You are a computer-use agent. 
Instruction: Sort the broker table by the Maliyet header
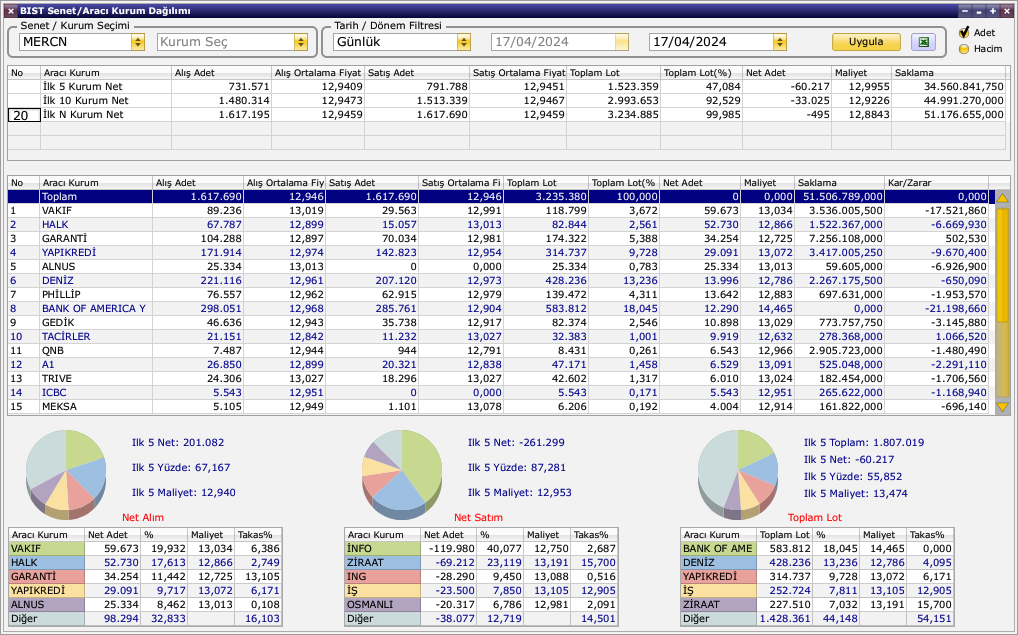[x=767, y=182]
